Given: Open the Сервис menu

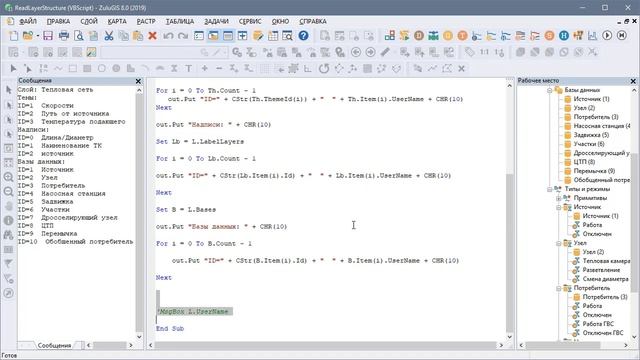Looking at the screenshot, I should 250,21.
